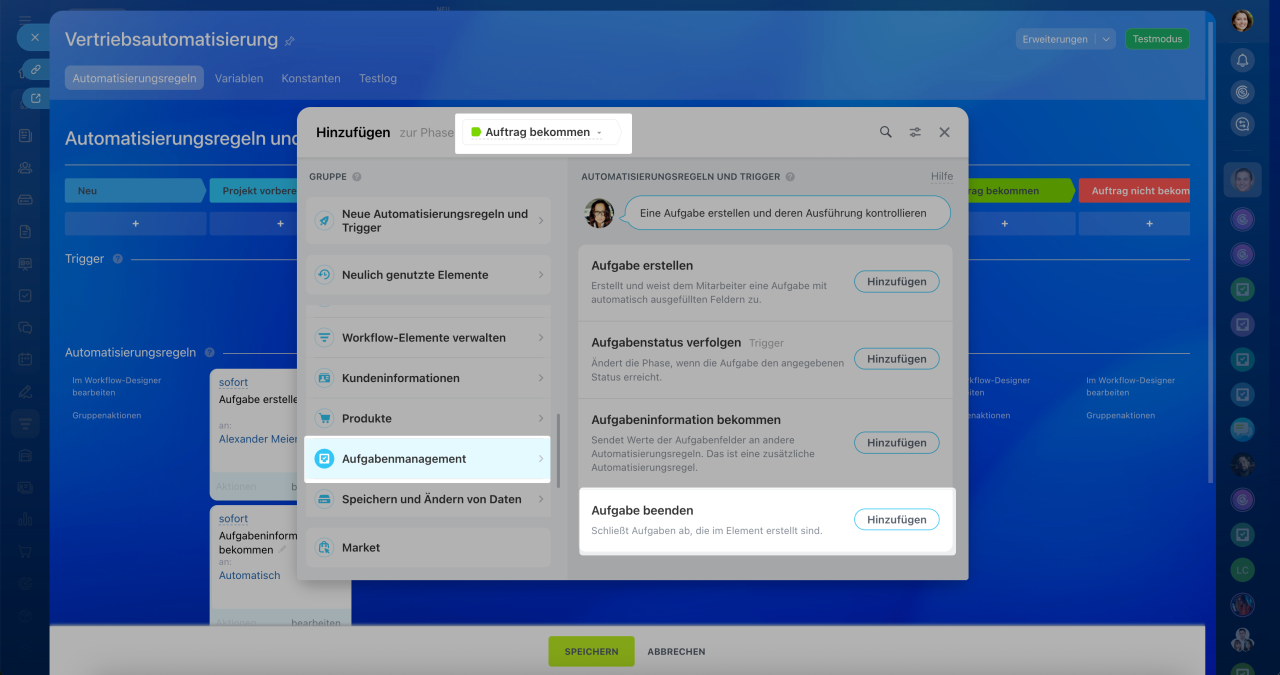1280x675 pixels.
Task: Expand Neulich genutzte Elemente chevron
Action: 541,275
